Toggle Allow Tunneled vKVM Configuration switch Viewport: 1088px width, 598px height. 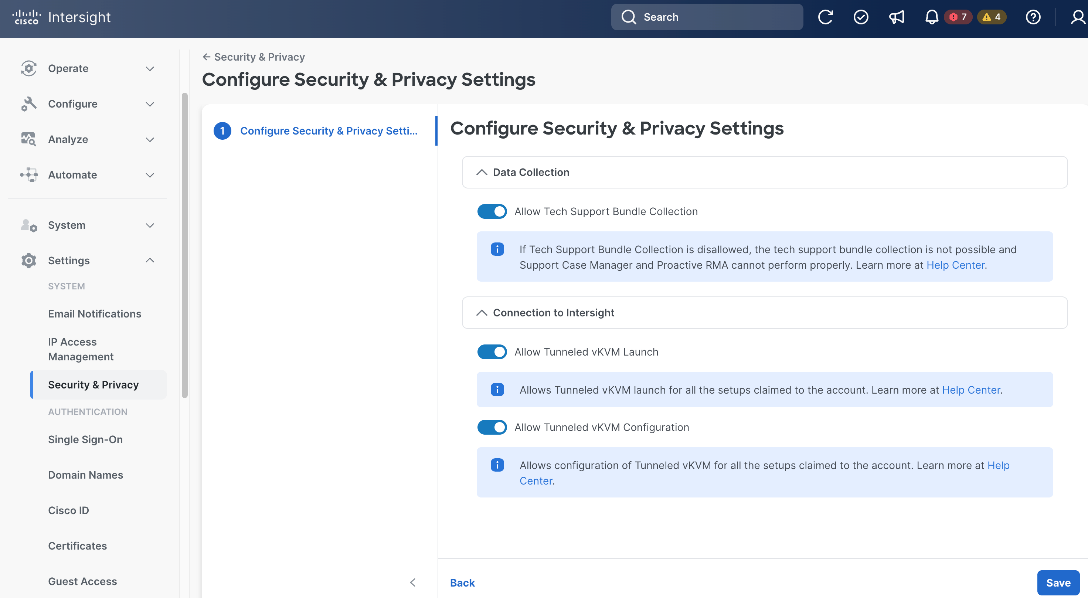click(492, 427)
